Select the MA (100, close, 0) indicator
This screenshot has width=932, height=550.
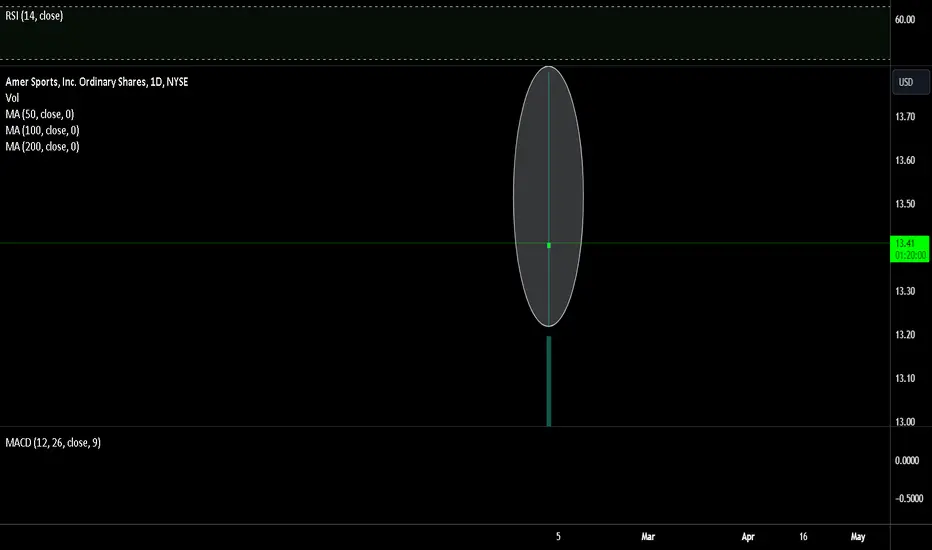pos(42,130)
